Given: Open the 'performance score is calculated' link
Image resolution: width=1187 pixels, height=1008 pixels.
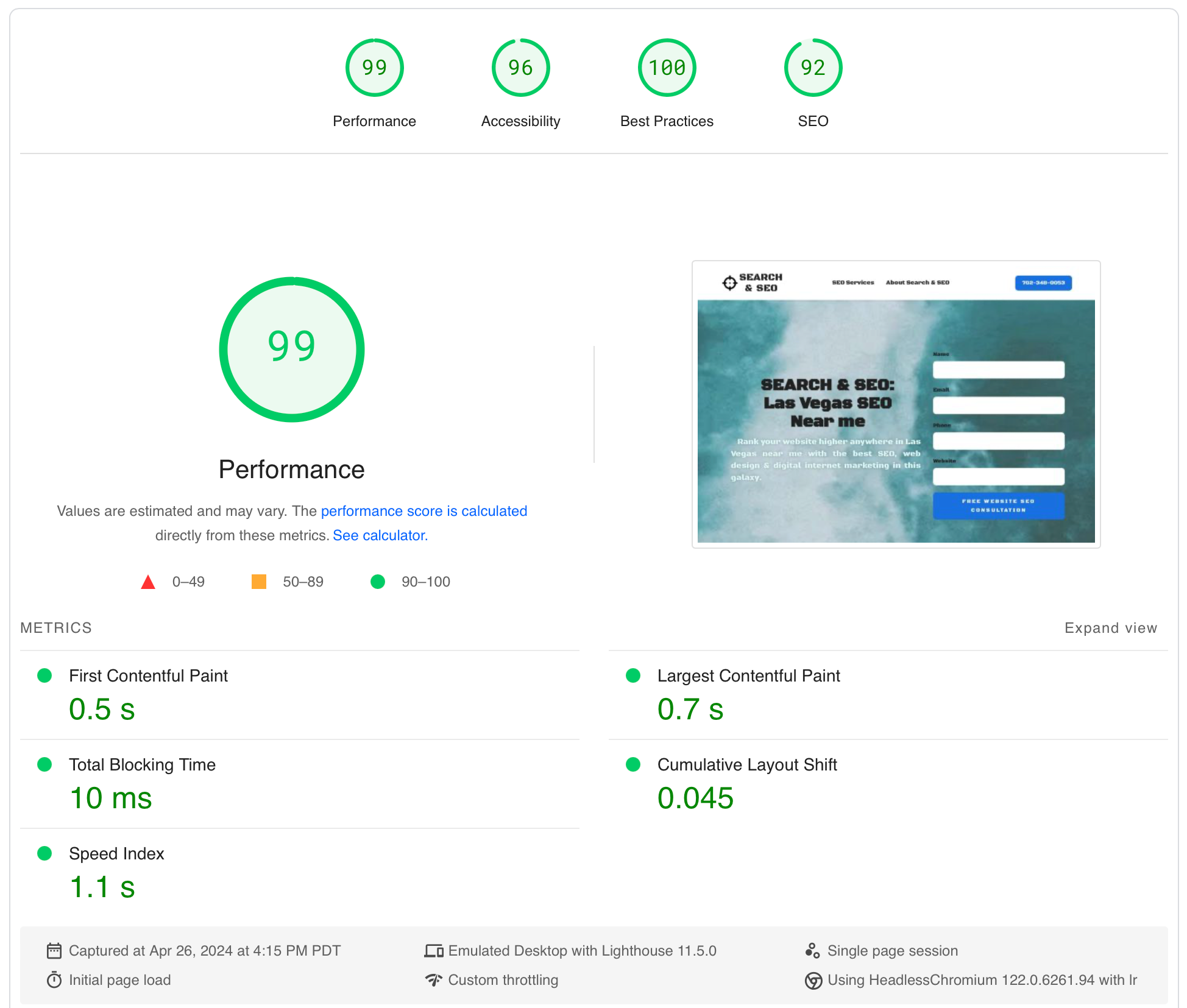Looking at the screenshot, I should [x=424, y=511].
